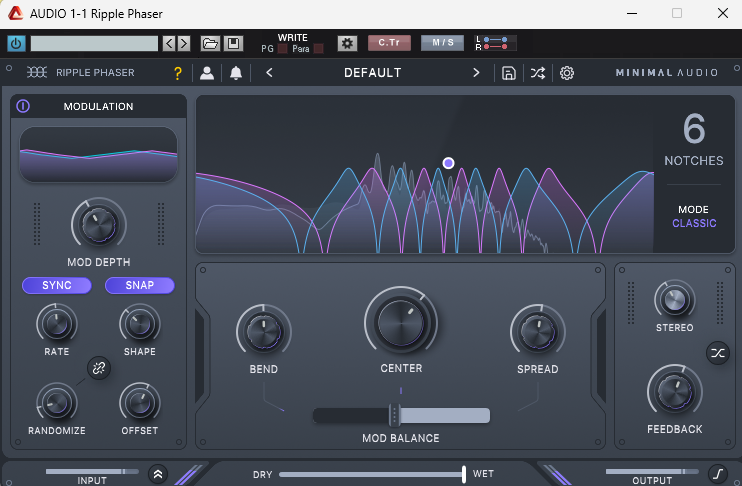Enable the PG write checkbox
The width and height of the screenshot is (742, 486).
(x=283, y=49)
